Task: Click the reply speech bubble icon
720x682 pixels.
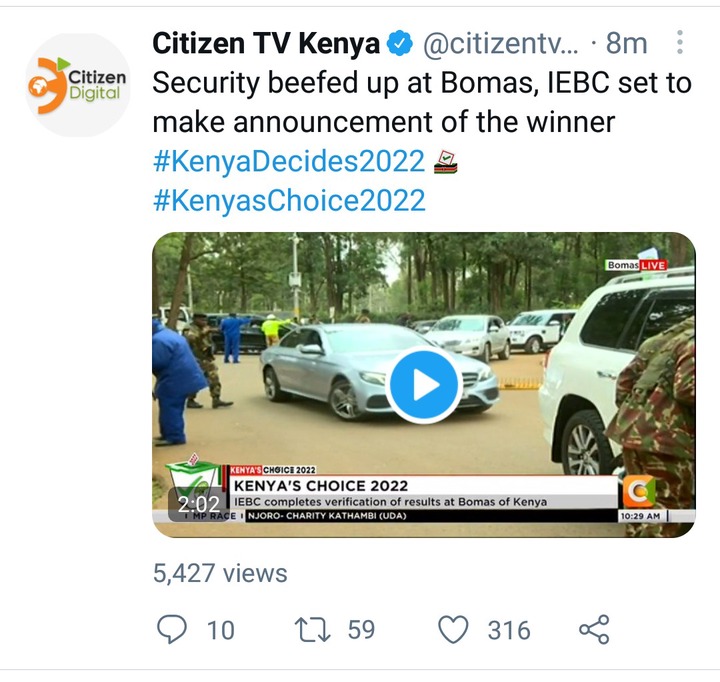Action: (172, 629)
